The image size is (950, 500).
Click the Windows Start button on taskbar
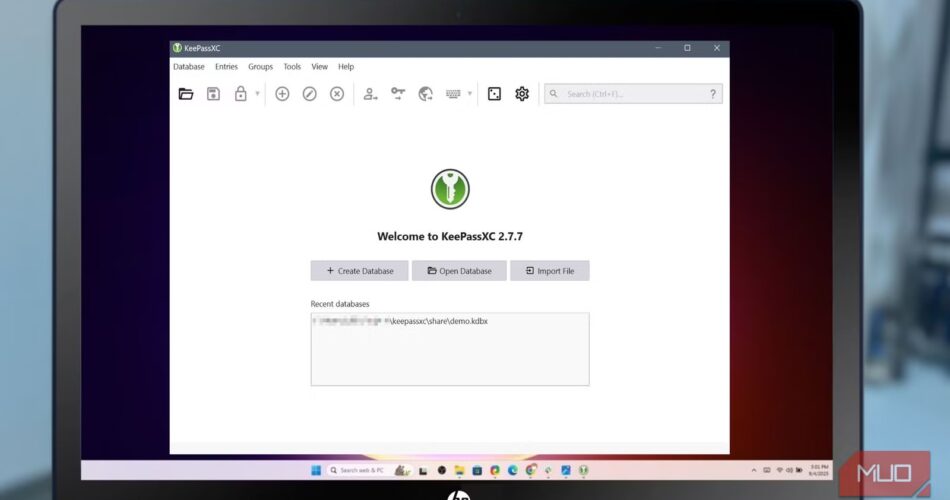click(x=316, y=470)
